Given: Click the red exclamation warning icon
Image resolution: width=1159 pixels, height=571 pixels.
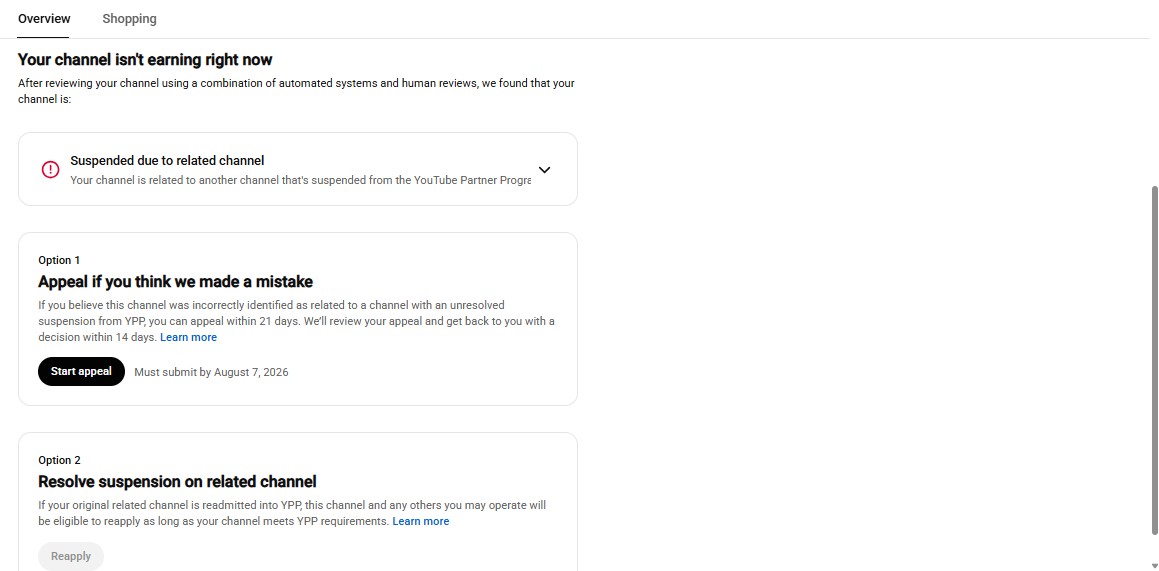Looking at the screenshot, I should pos(50,170).
